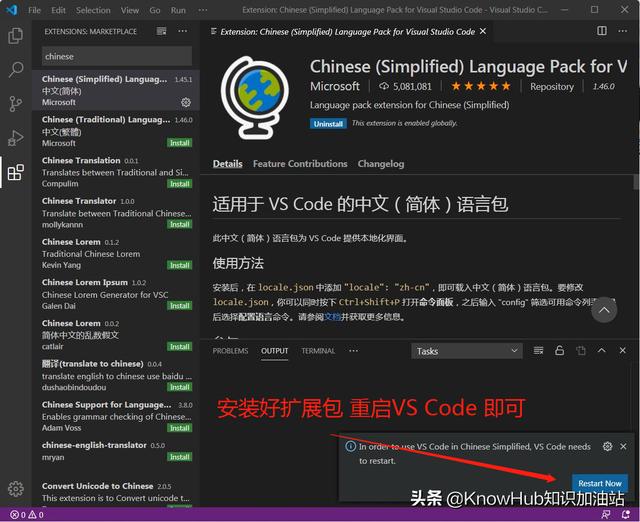Install Chinese Lorem by catlair
The height and width of the screenshot is (522, 640).
(x=180, y=347)
